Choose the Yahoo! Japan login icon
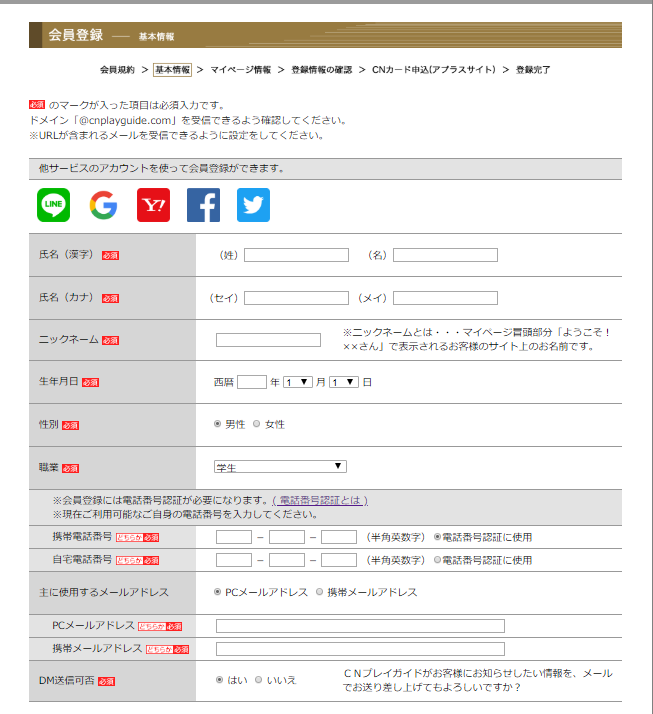 (x=153, y=205)
